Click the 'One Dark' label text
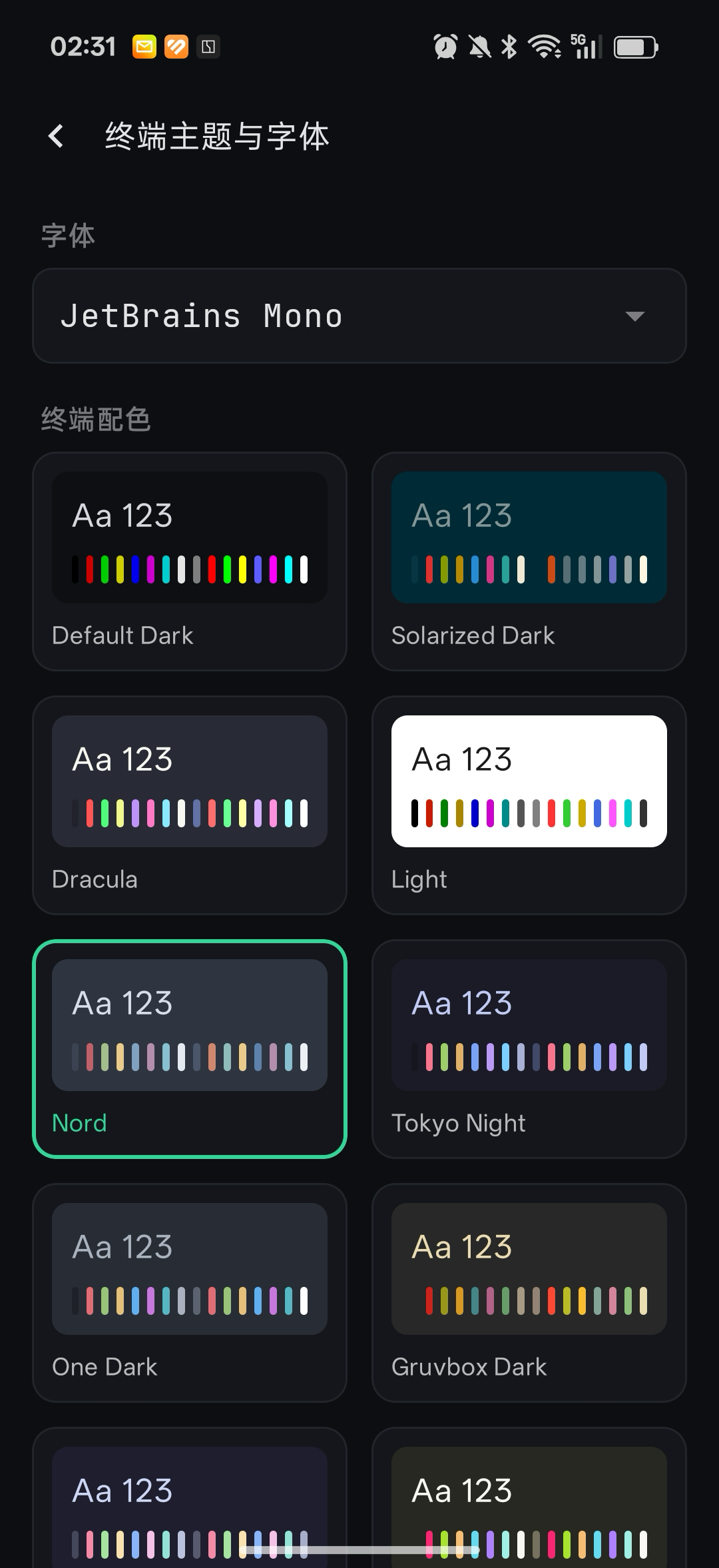This screenshot has height=1568, width=719. point(105,1367)
